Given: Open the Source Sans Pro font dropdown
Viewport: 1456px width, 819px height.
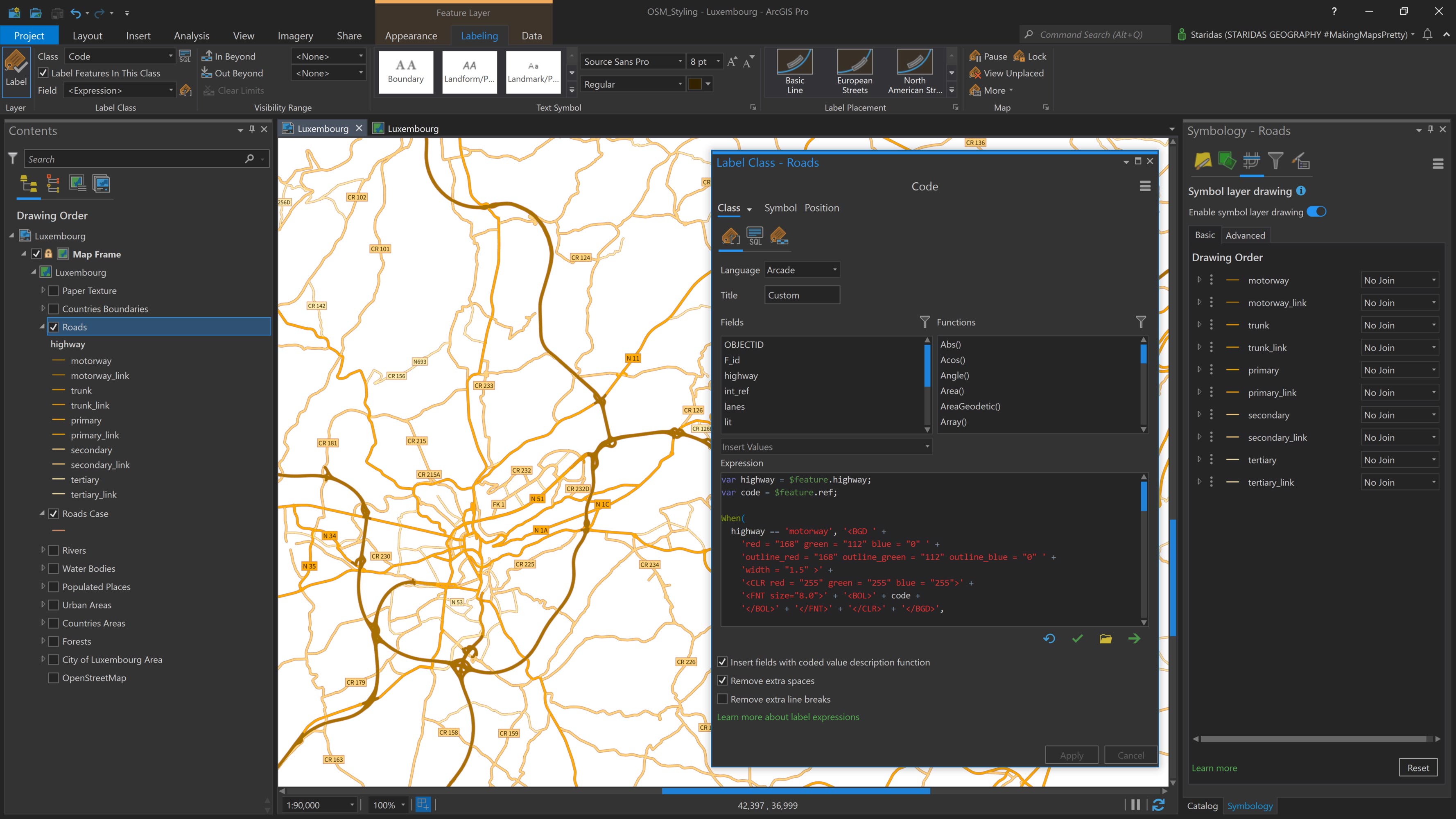Looking at the screenshot, I should click(x=681, y=61).
